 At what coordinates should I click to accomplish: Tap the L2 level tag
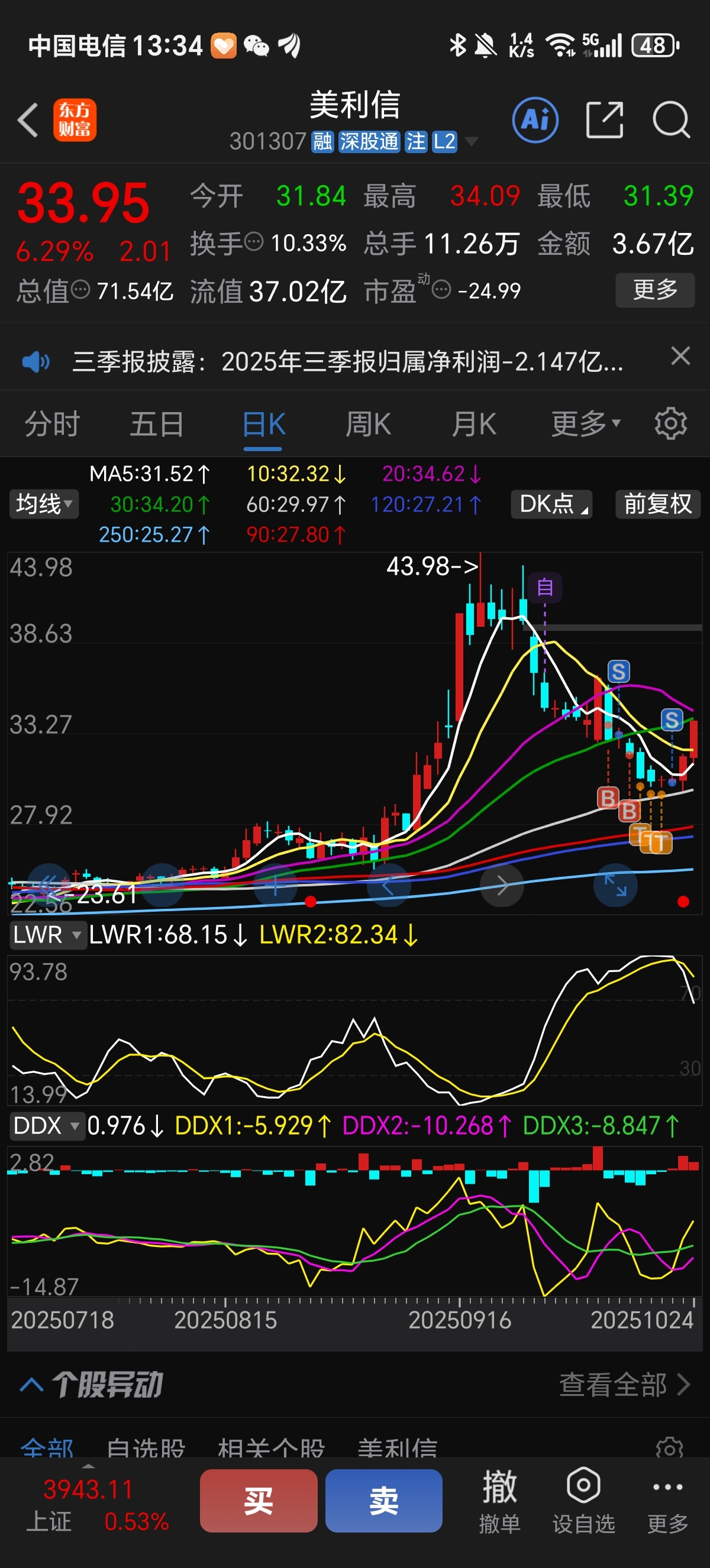coord(444,142)
